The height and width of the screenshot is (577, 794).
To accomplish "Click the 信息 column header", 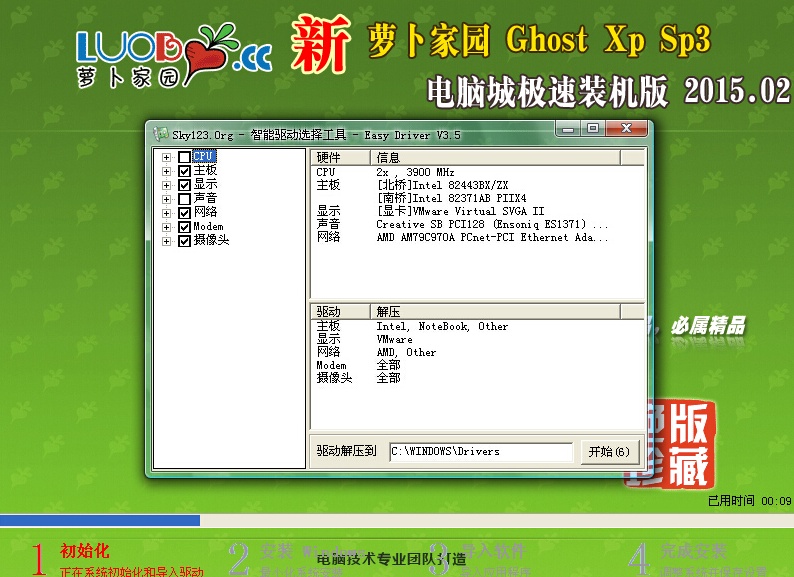I will coord(495,158).
